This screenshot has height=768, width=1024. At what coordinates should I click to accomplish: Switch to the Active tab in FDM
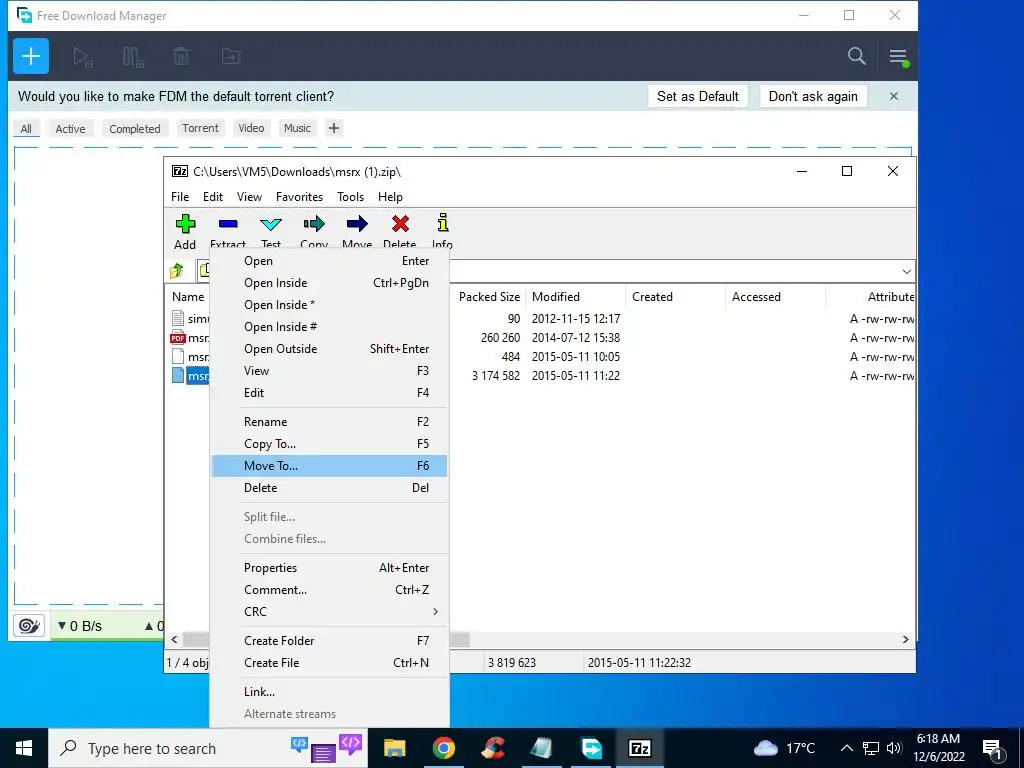70,129
